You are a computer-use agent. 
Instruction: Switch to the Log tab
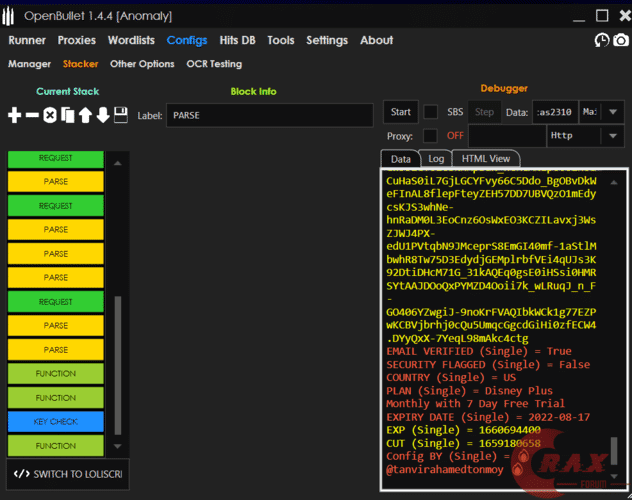436,159
